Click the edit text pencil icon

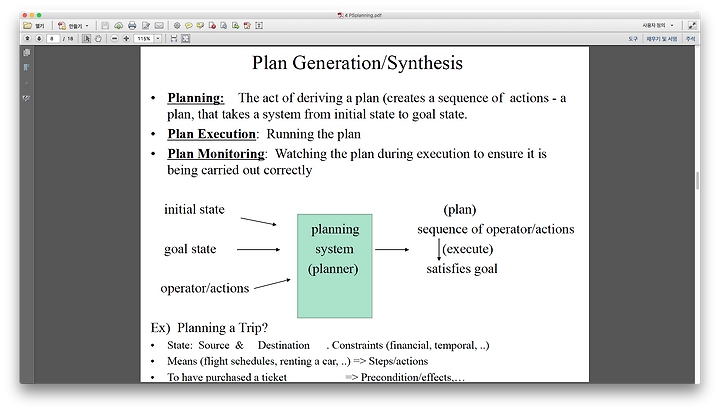tap(146, 26)
